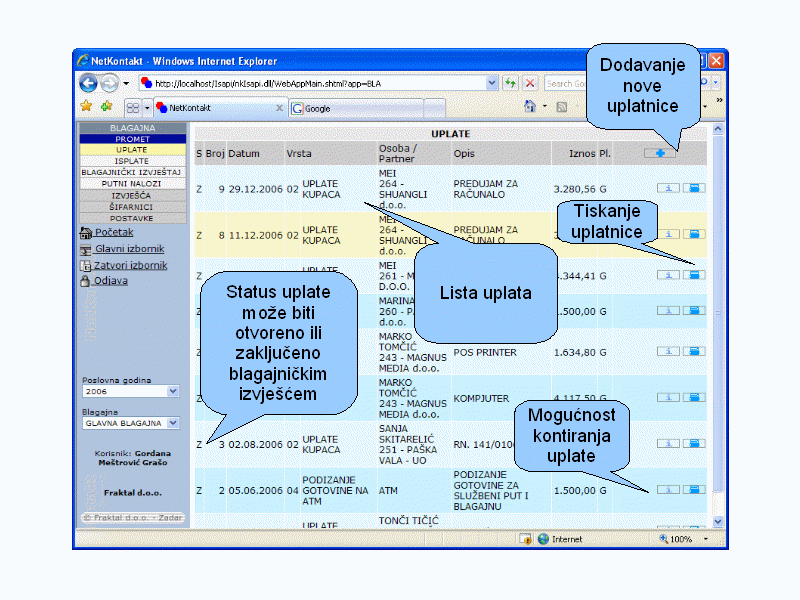Click the Početak house icon
This screenshot has height=600, width=800.
pyautogui.click(x=86, y=233)
